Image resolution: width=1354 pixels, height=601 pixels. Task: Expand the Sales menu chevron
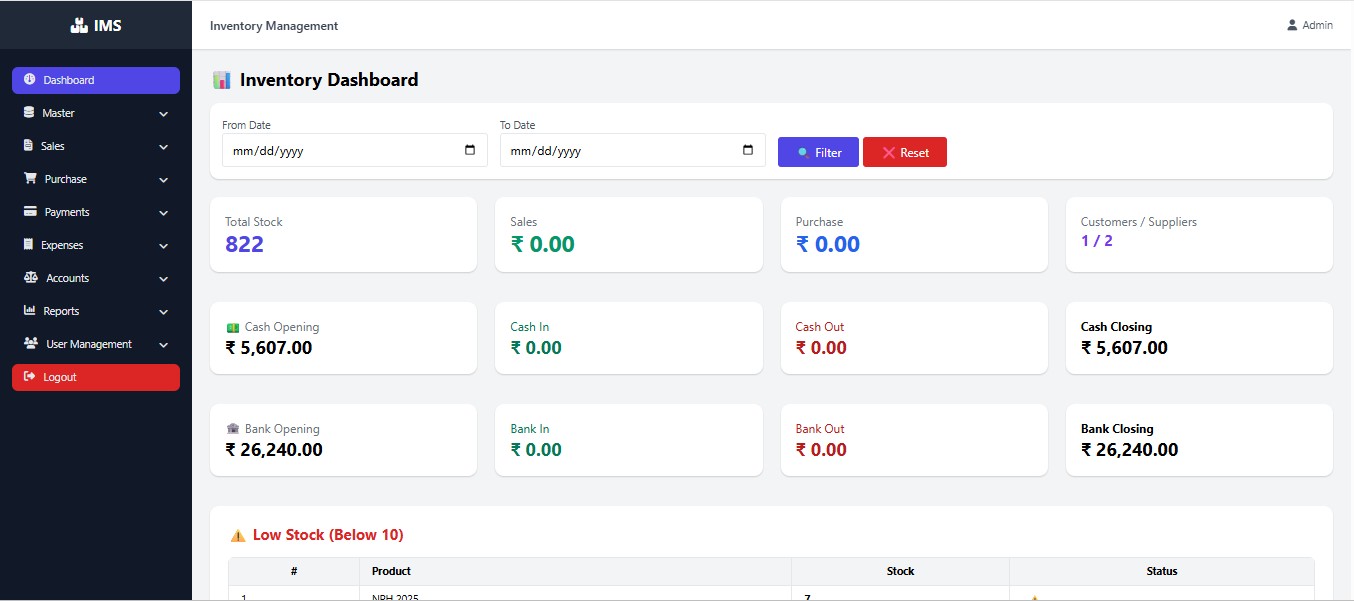point(163,147)
